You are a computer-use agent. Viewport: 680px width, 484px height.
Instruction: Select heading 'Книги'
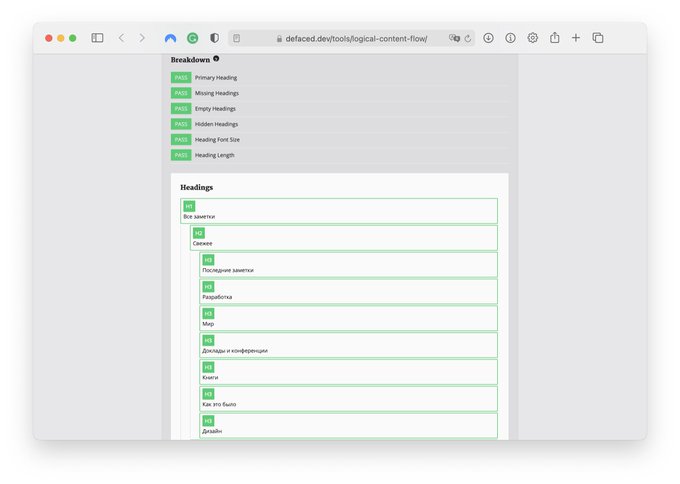(x=210, y=378)
